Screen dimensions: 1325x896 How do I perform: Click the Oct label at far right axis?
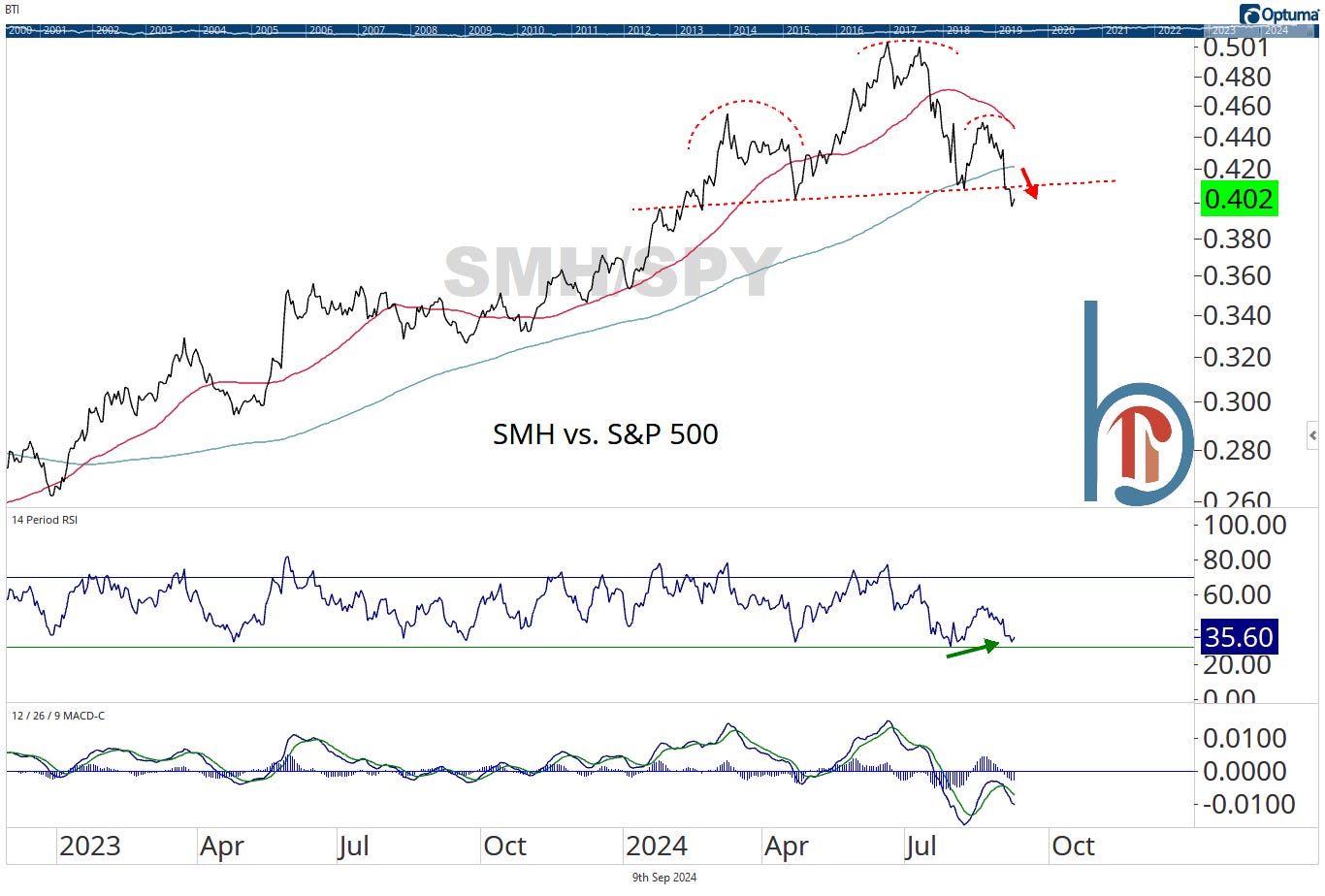tap(1074, 846)
